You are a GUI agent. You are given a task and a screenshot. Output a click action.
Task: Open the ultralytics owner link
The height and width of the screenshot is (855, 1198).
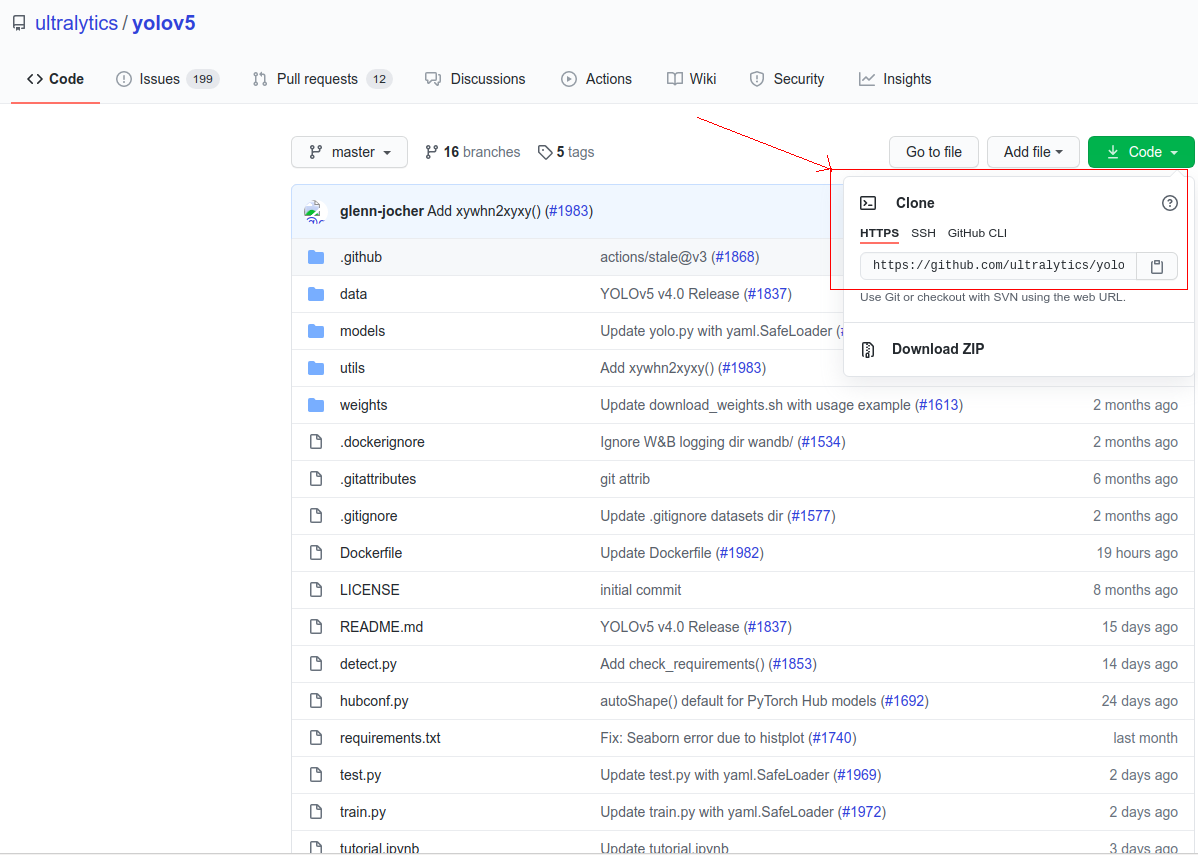[x=76, y=24]
